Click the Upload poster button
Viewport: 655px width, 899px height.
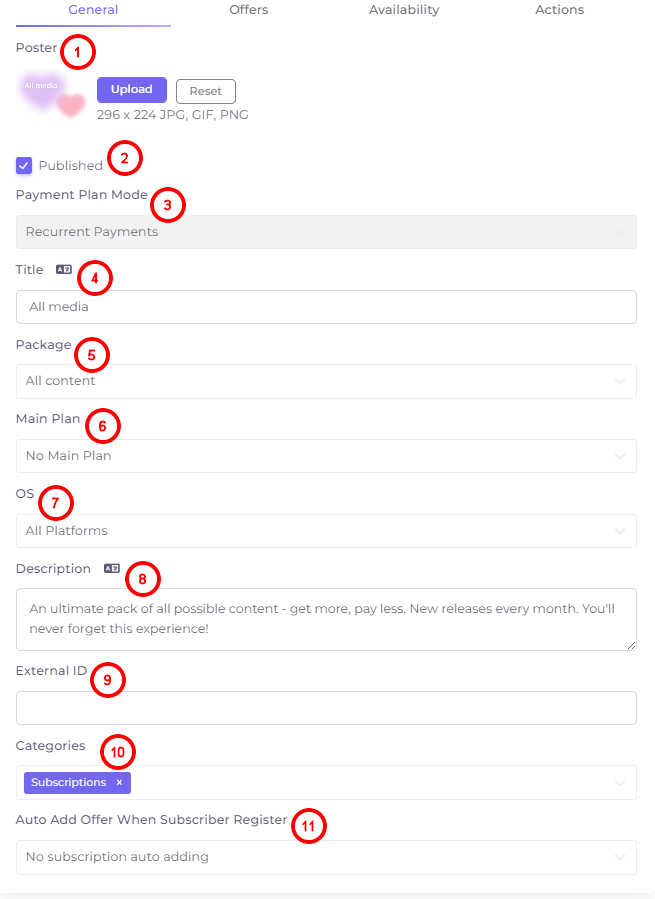132,90
